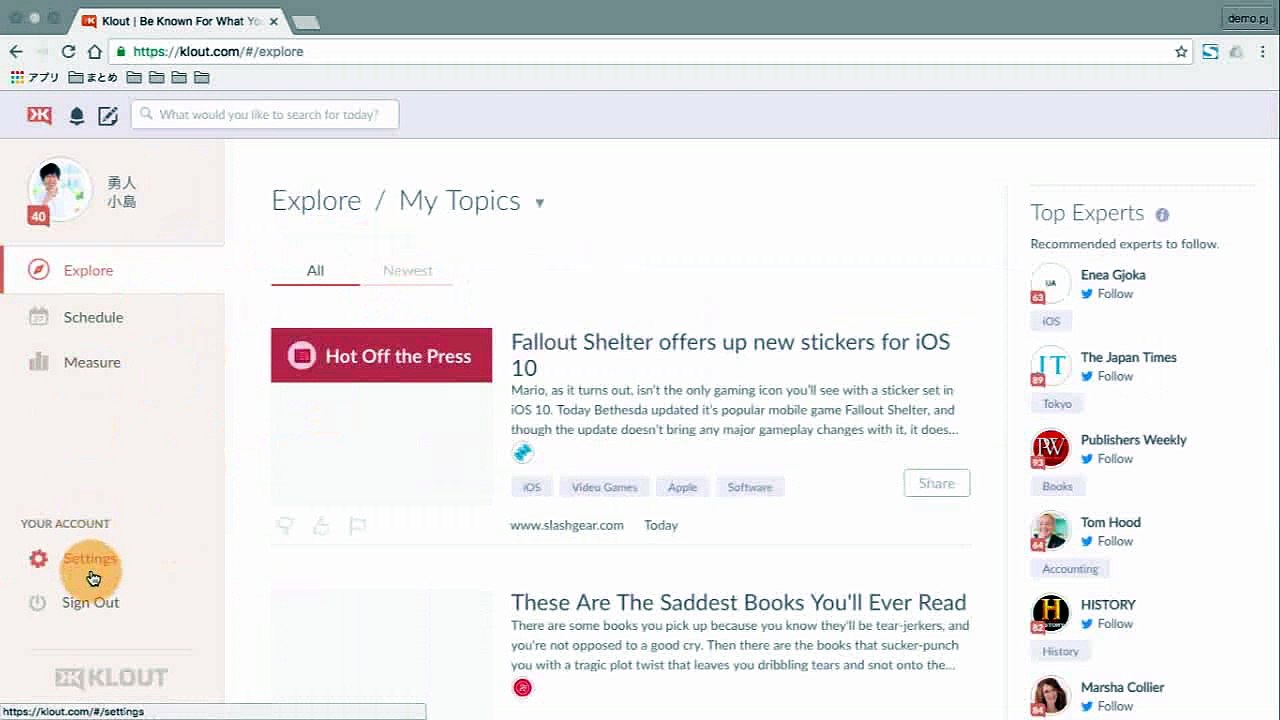This screenshot has width=1280, height=720.
Task: Open the Fallout Shelter article title
Action: 730,354
